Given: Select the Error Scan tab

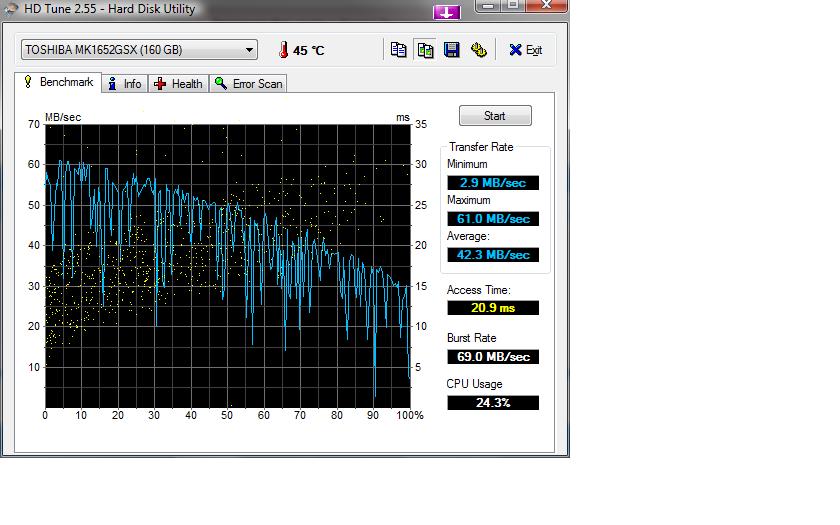Looking at the screenshot, I should 248,84.
